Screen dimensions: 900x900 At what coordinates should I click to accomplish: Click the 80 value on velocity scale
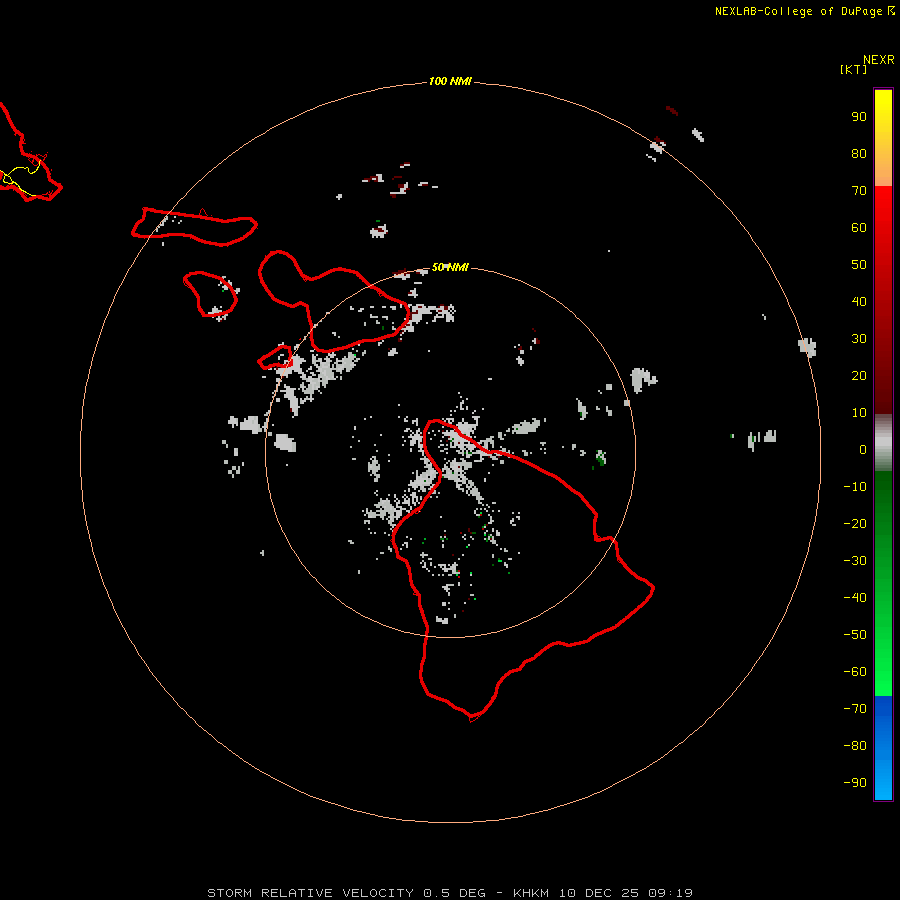tap(859, 153)
